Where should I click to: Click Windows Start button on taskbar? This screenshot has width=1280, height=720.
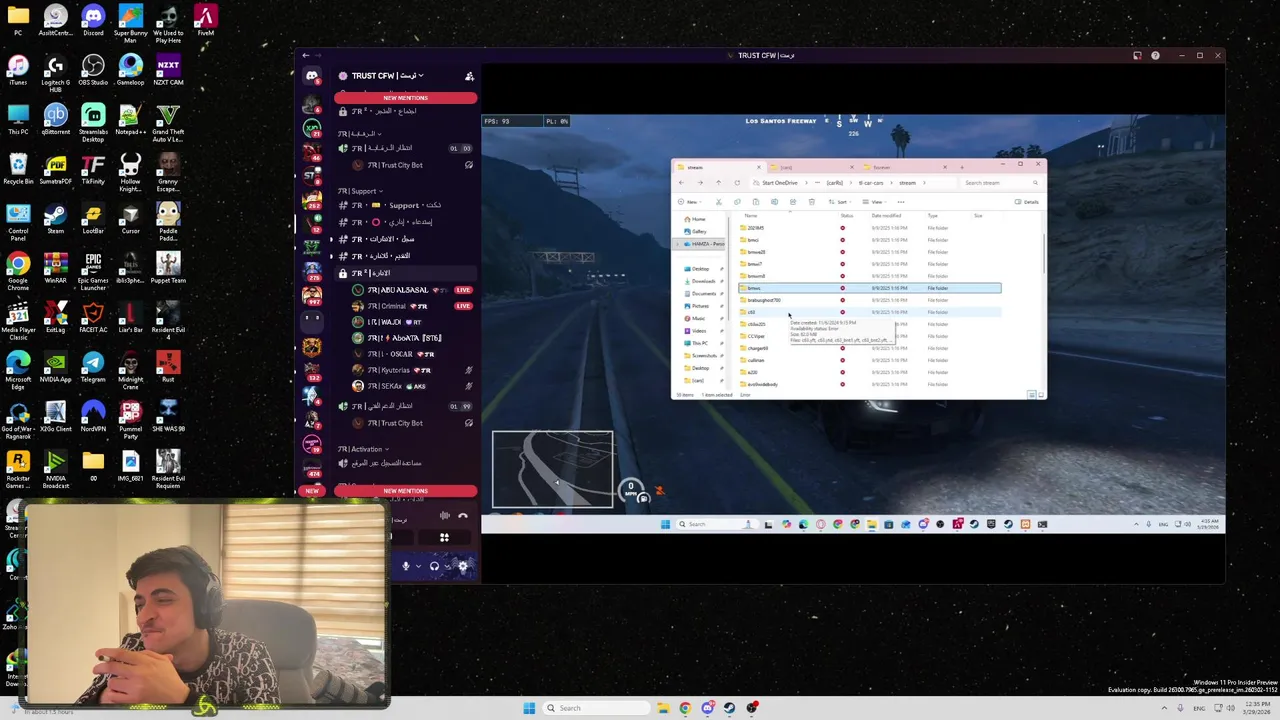coord(529,708)
